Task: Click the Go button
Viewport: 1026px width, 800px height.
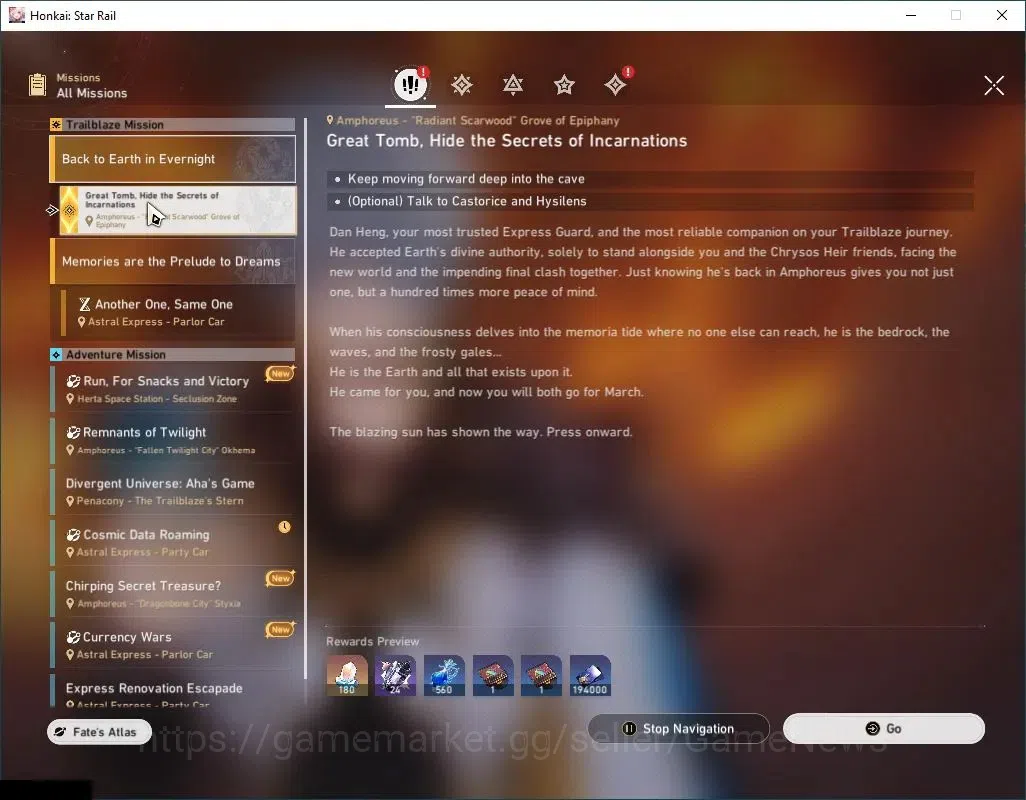Action: click(883, 729)
